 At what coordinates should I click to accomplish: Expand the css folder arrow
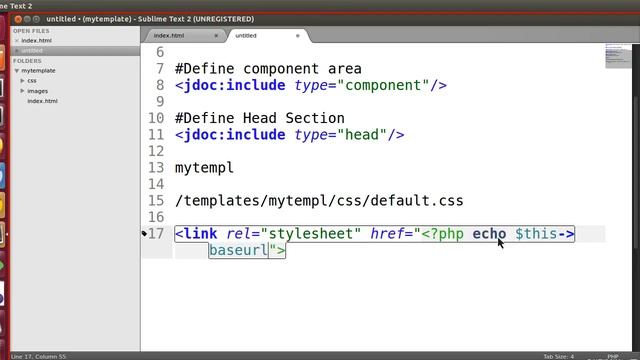[22, 81]
